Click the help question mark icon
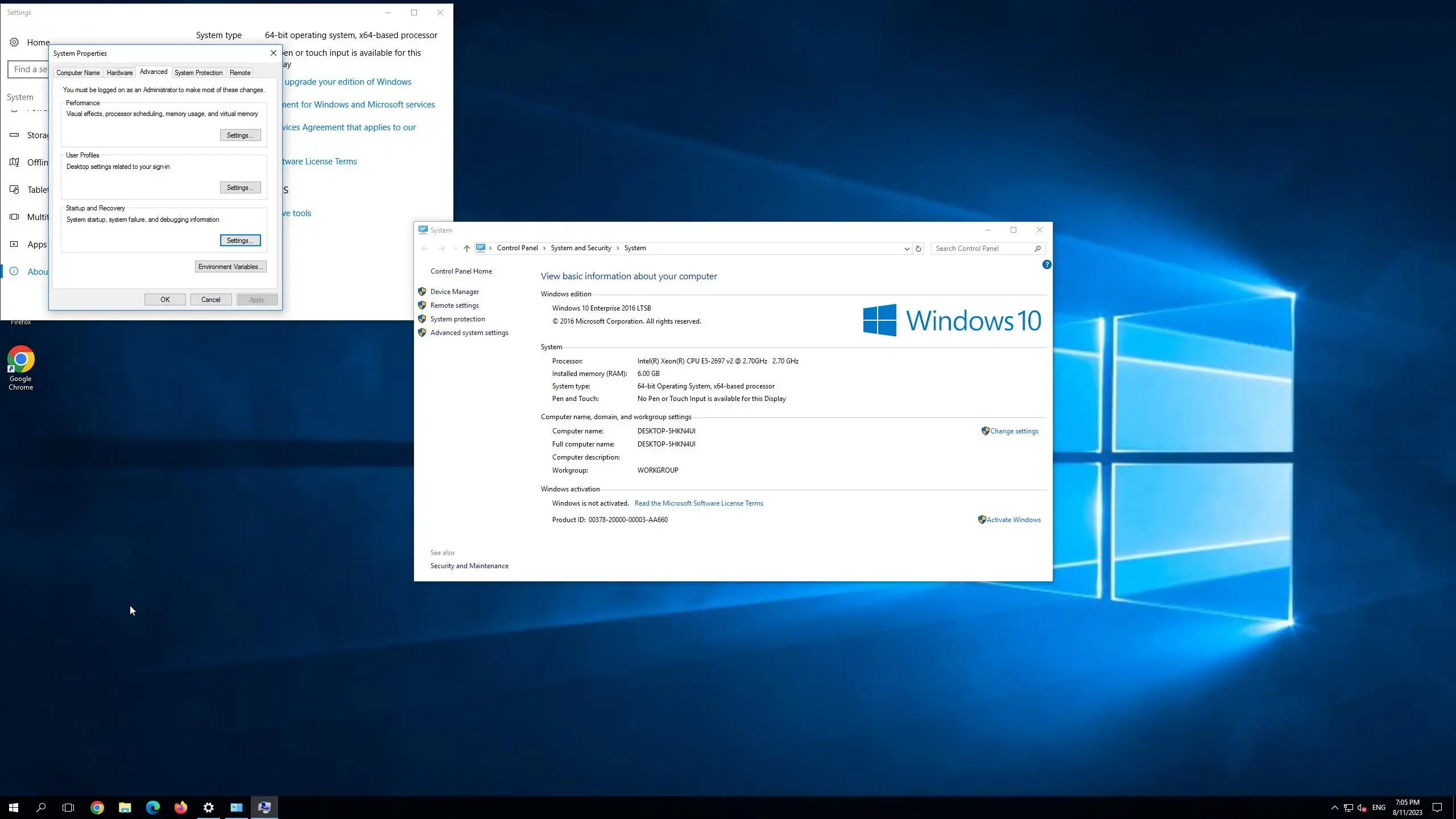This screenshot has width=1456, height=819. coord(1046,264)
